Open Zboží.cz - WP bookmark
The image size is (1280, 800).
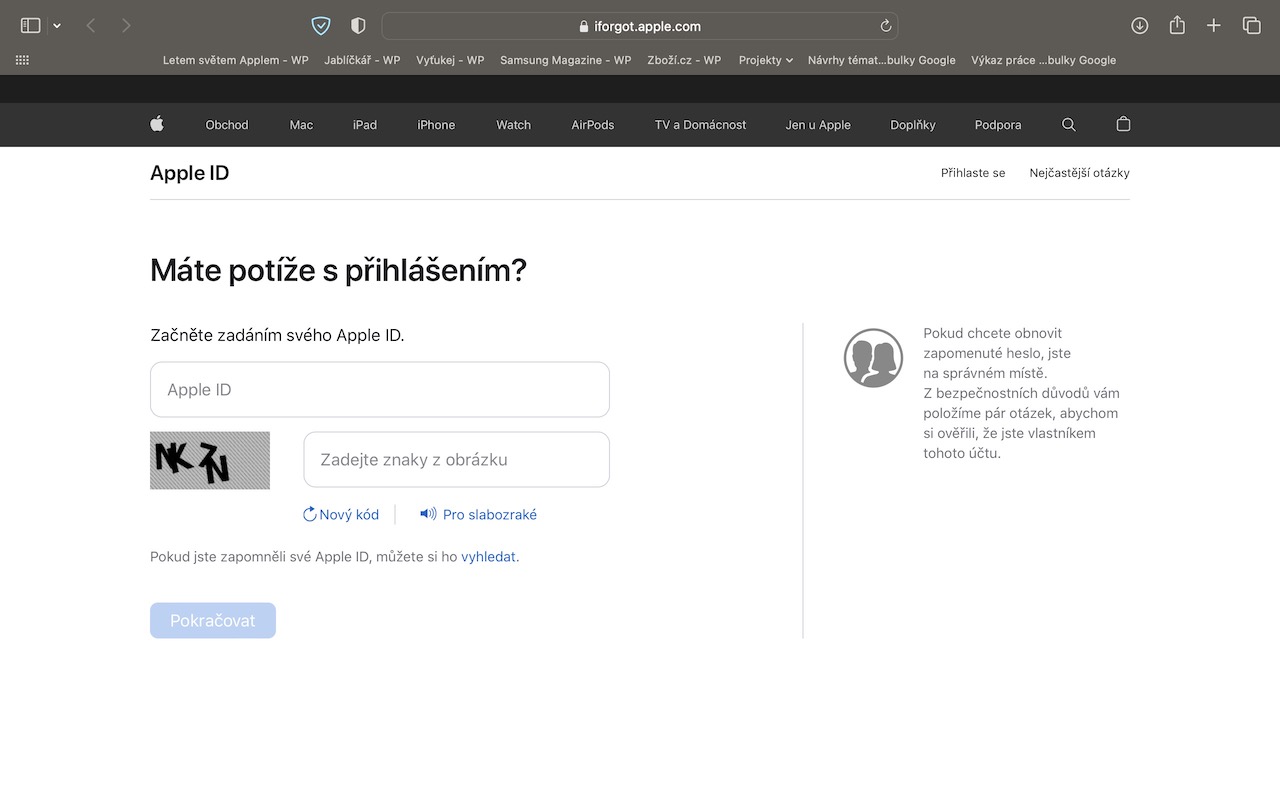tap(684, 60)
